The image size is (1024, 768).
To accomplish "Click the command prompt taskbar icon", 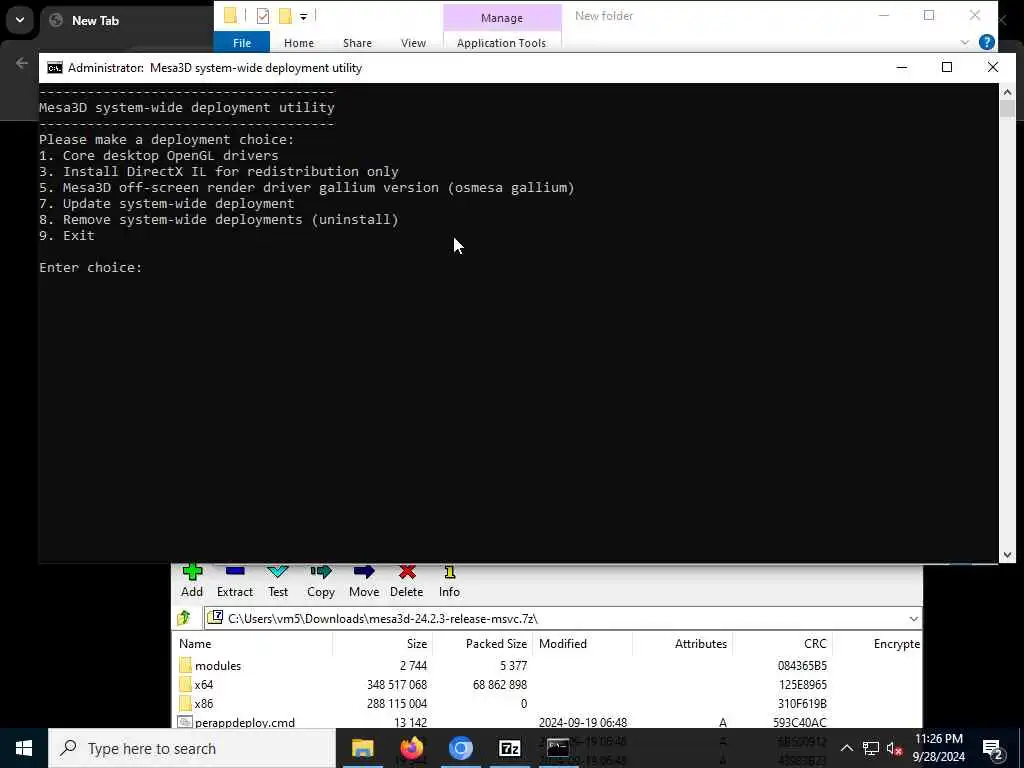I will tap(558, 748).
